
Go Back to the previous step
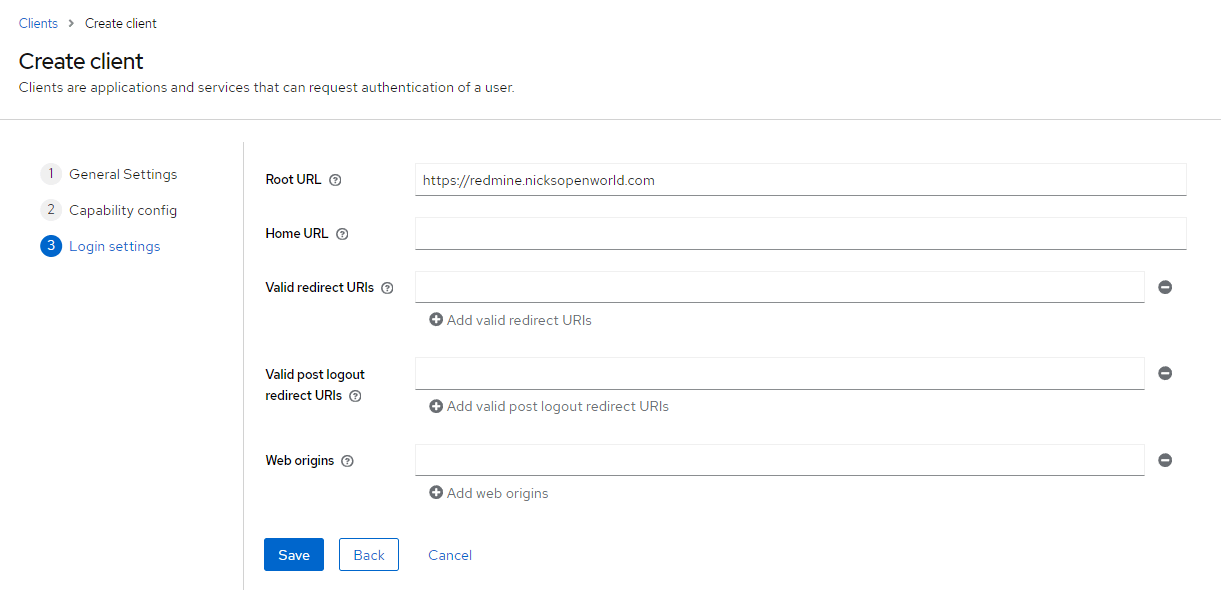click(368, 554)
